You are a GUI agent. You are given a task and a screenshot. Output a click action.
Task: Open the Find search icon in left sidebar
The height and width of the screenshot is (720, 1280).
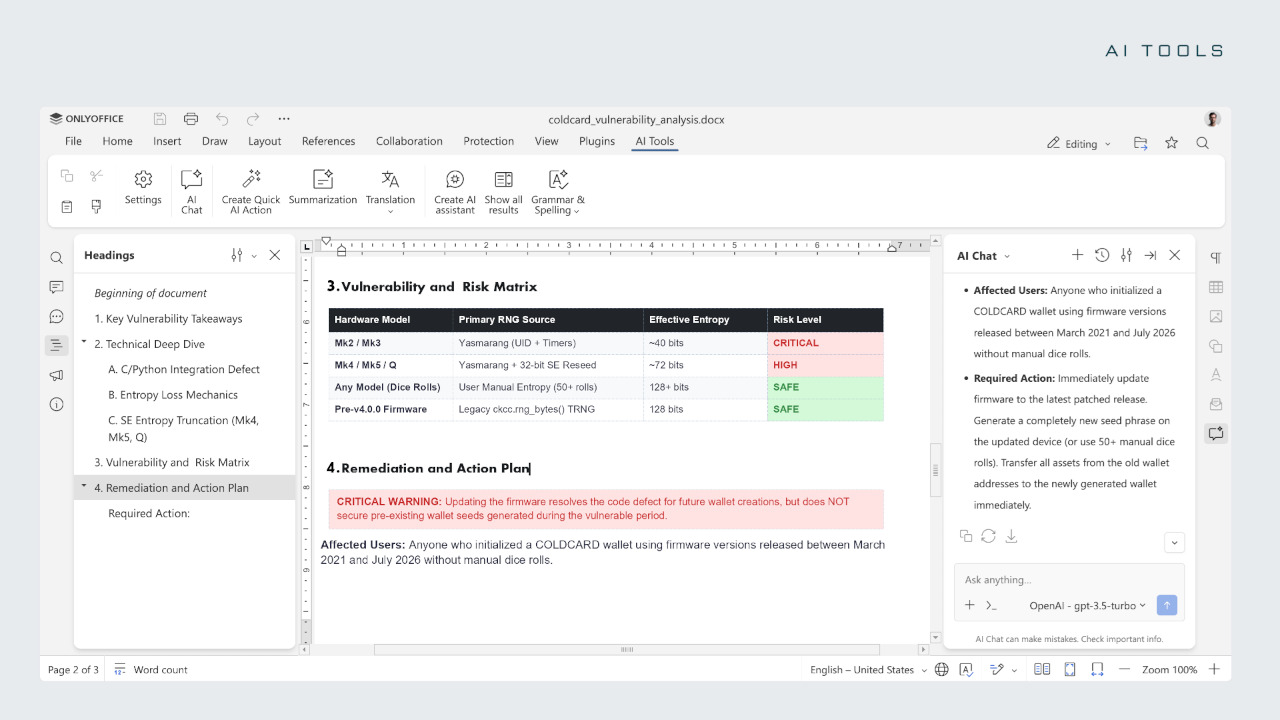[56, 258]
